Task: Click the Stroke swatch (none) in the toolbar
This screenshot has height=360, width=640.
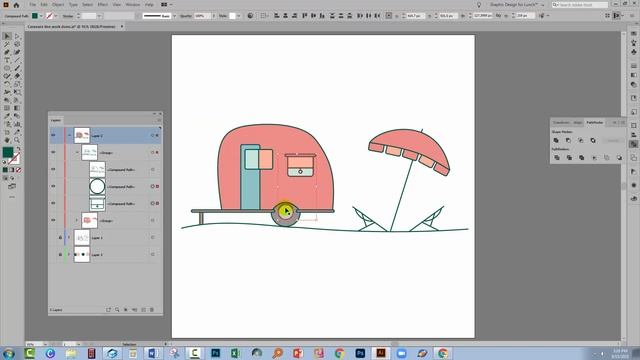Action: 14,158
